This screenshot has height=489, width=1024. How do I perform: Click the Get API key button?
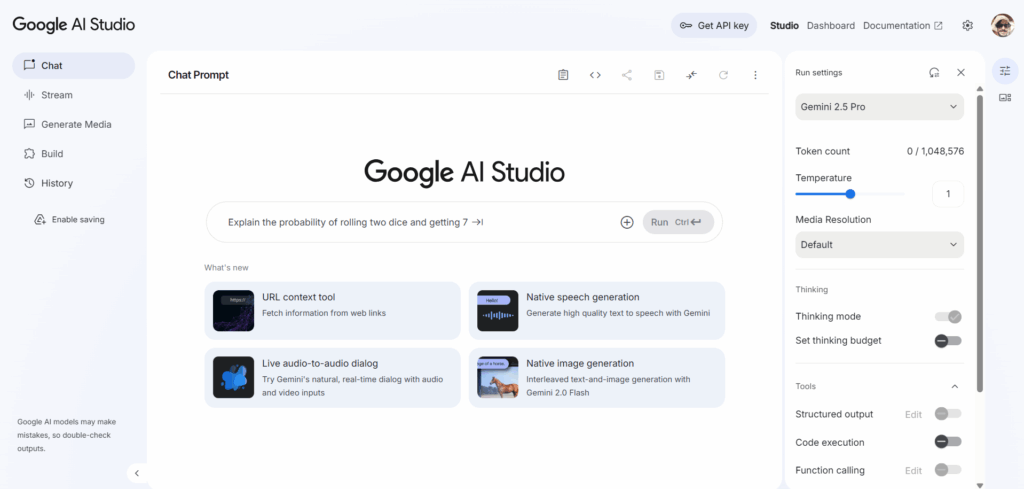click(x=714, y=25)
